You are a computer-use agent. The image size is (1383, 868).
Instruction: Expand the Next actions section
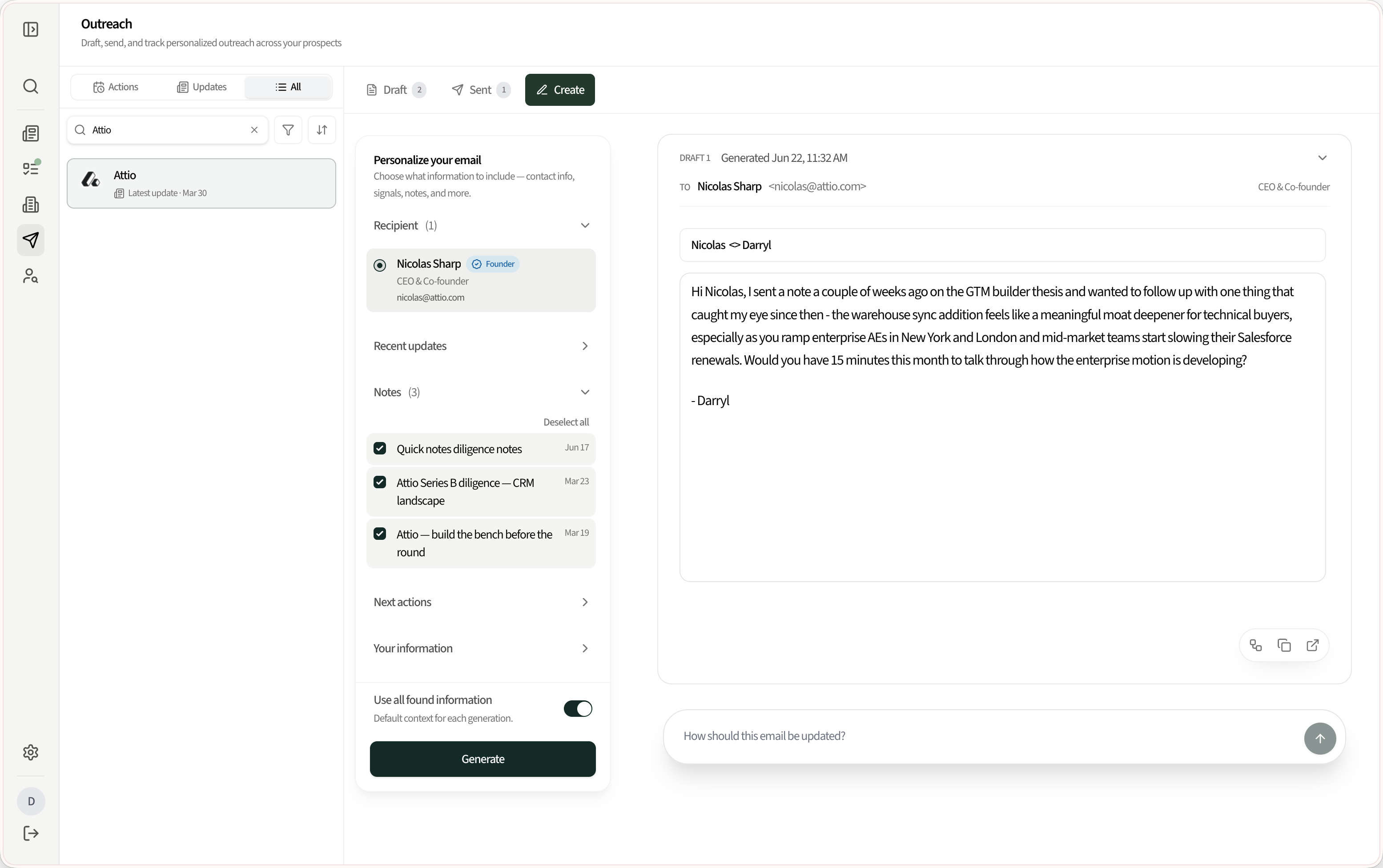[x=584, y=602]
